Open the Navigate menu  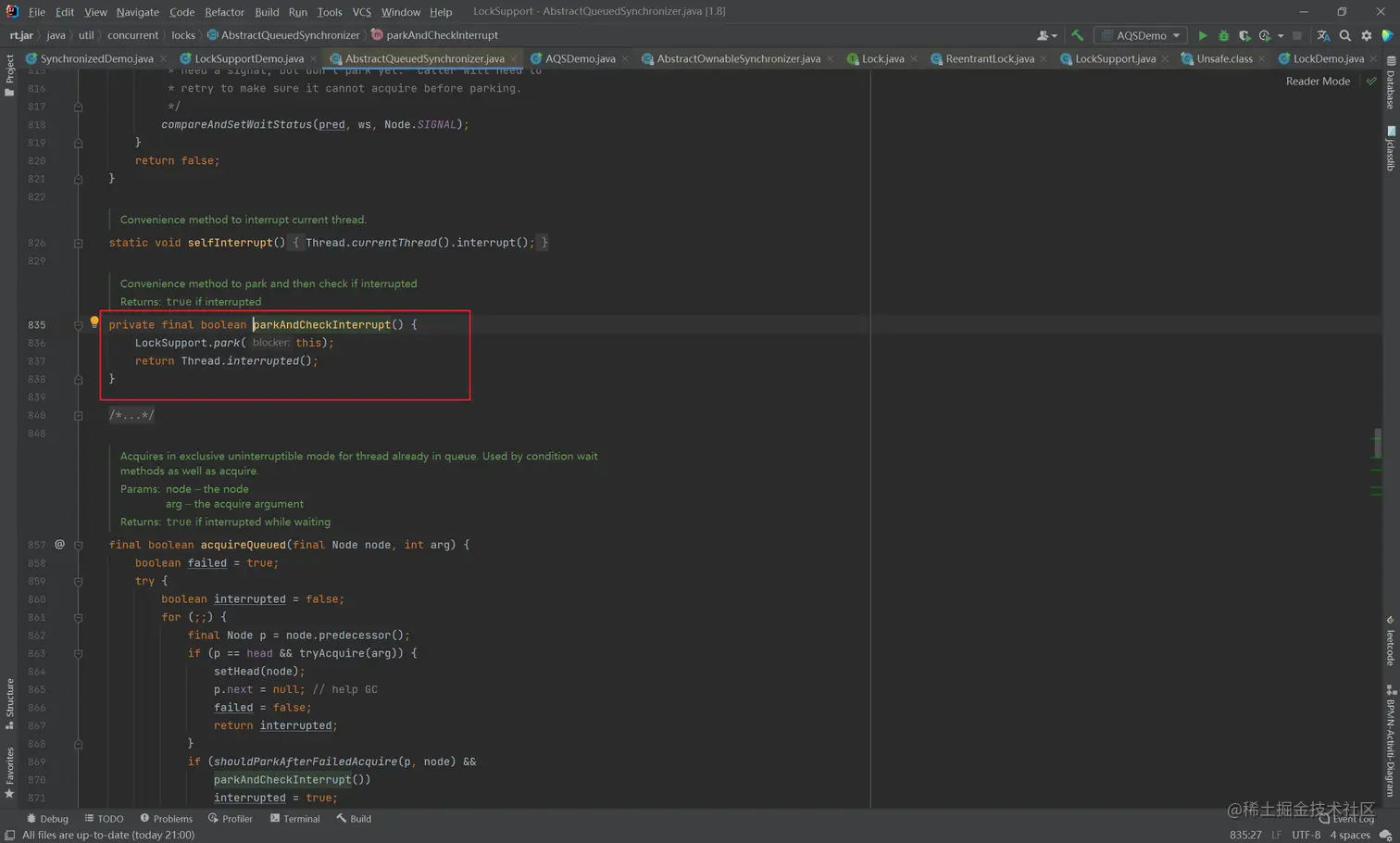[x=137, y=12]
